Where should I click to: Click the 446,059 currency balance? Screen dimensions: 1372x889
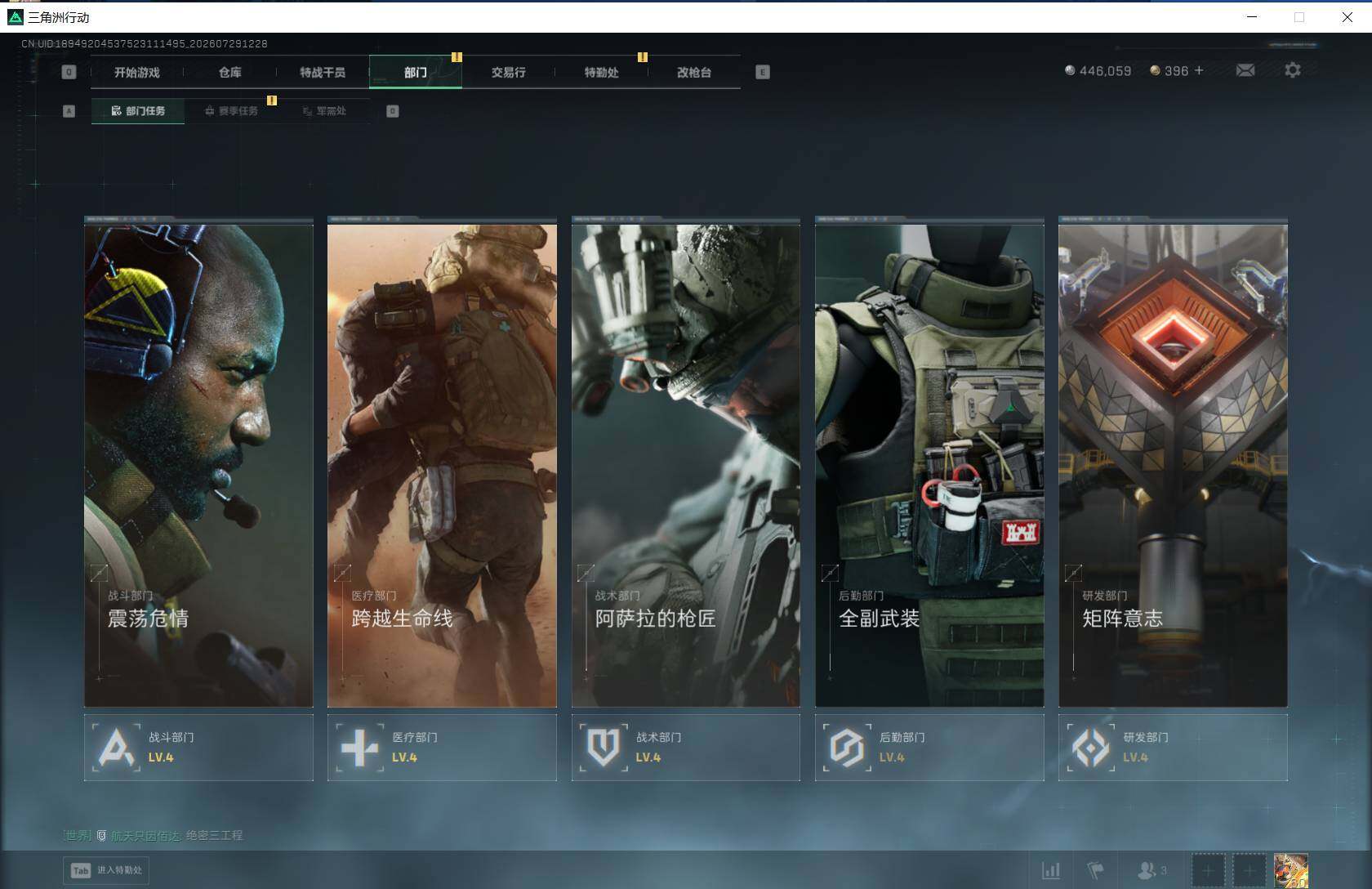click(1098, 71)
